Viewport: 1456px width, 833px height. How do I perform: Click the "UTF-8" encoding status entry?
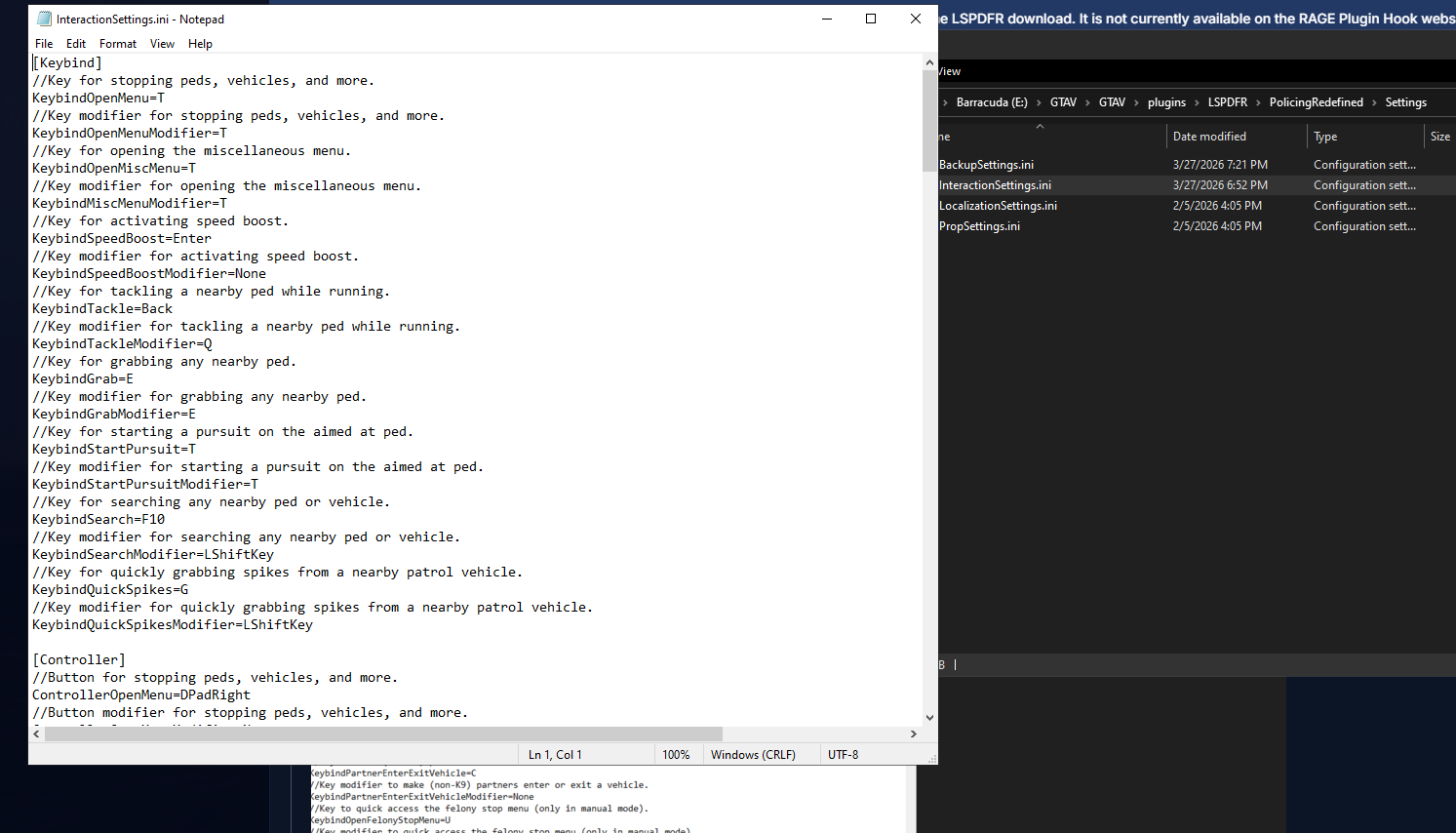844,755
